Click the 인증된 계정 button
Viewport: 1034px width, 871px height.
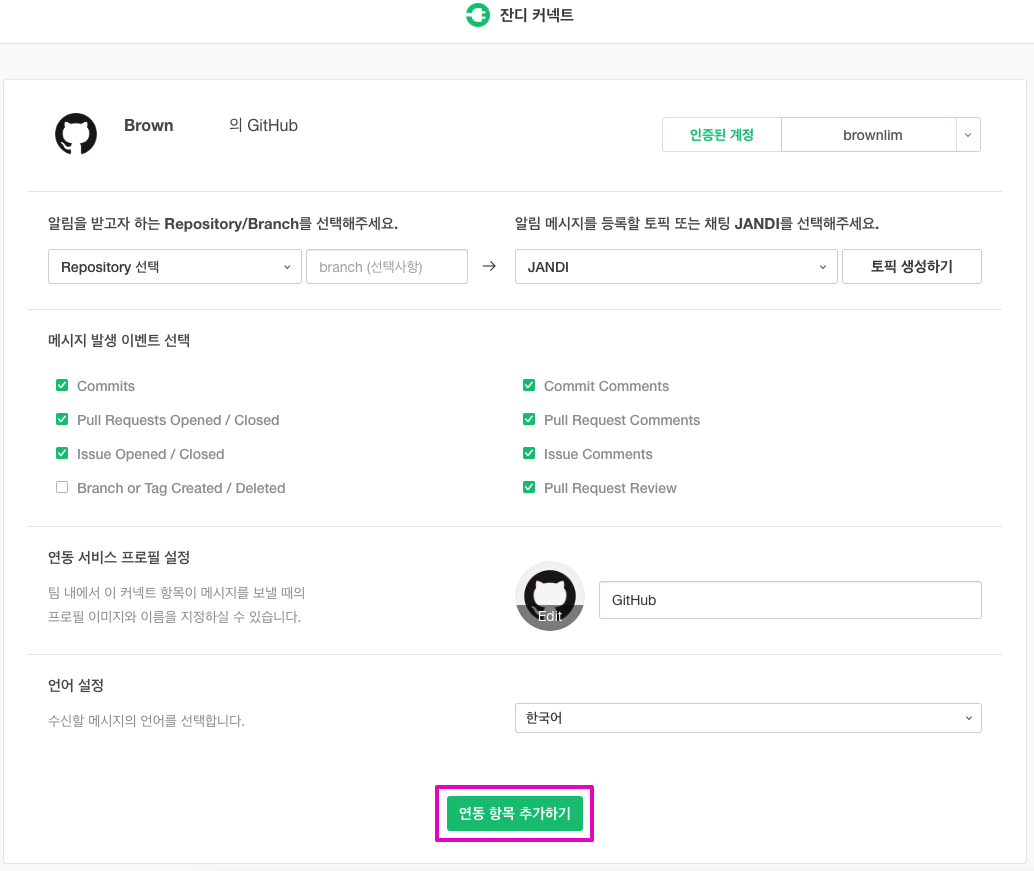[x=721, y=135]
